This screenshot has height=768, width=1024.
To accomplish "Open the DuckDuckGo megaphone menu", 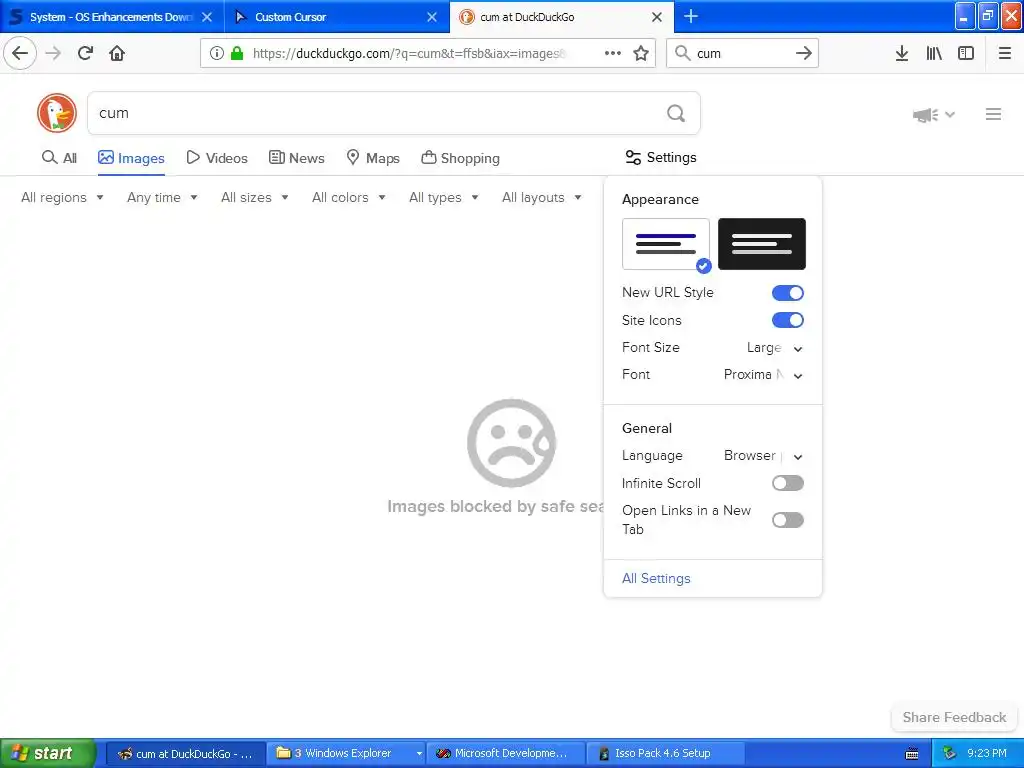I will tap(933, 115).
